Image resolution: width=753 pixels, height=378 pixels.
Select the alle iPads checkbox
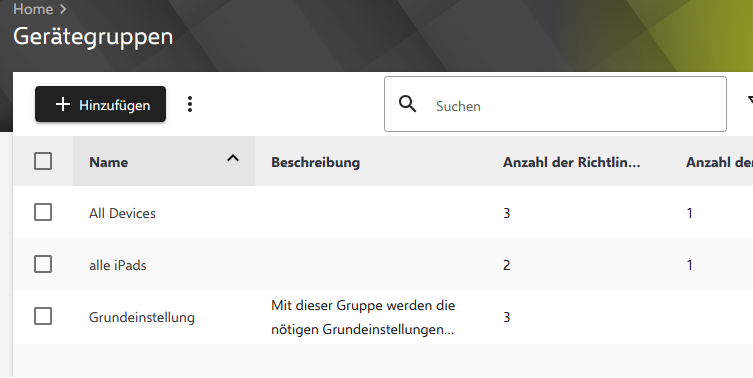[43, 264]
